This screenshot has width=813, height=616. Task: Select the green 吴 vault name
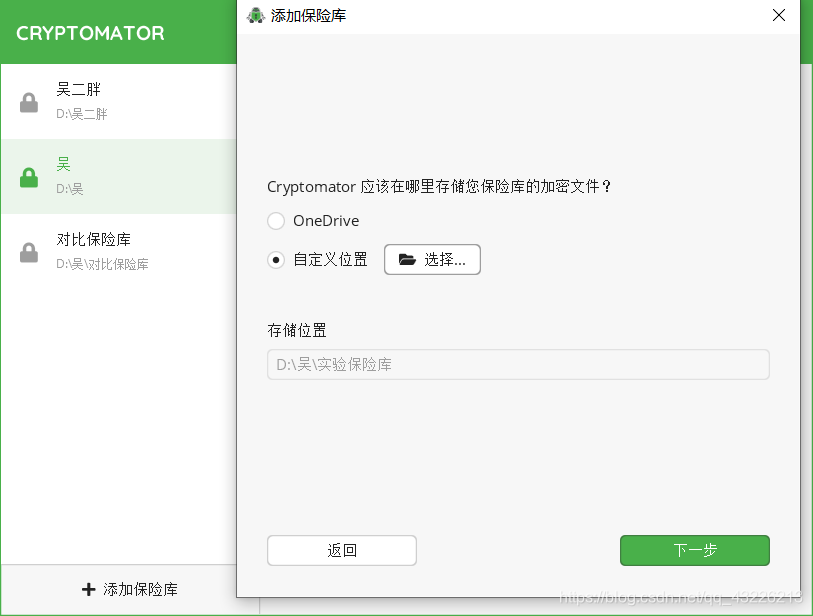coord(63,164)
